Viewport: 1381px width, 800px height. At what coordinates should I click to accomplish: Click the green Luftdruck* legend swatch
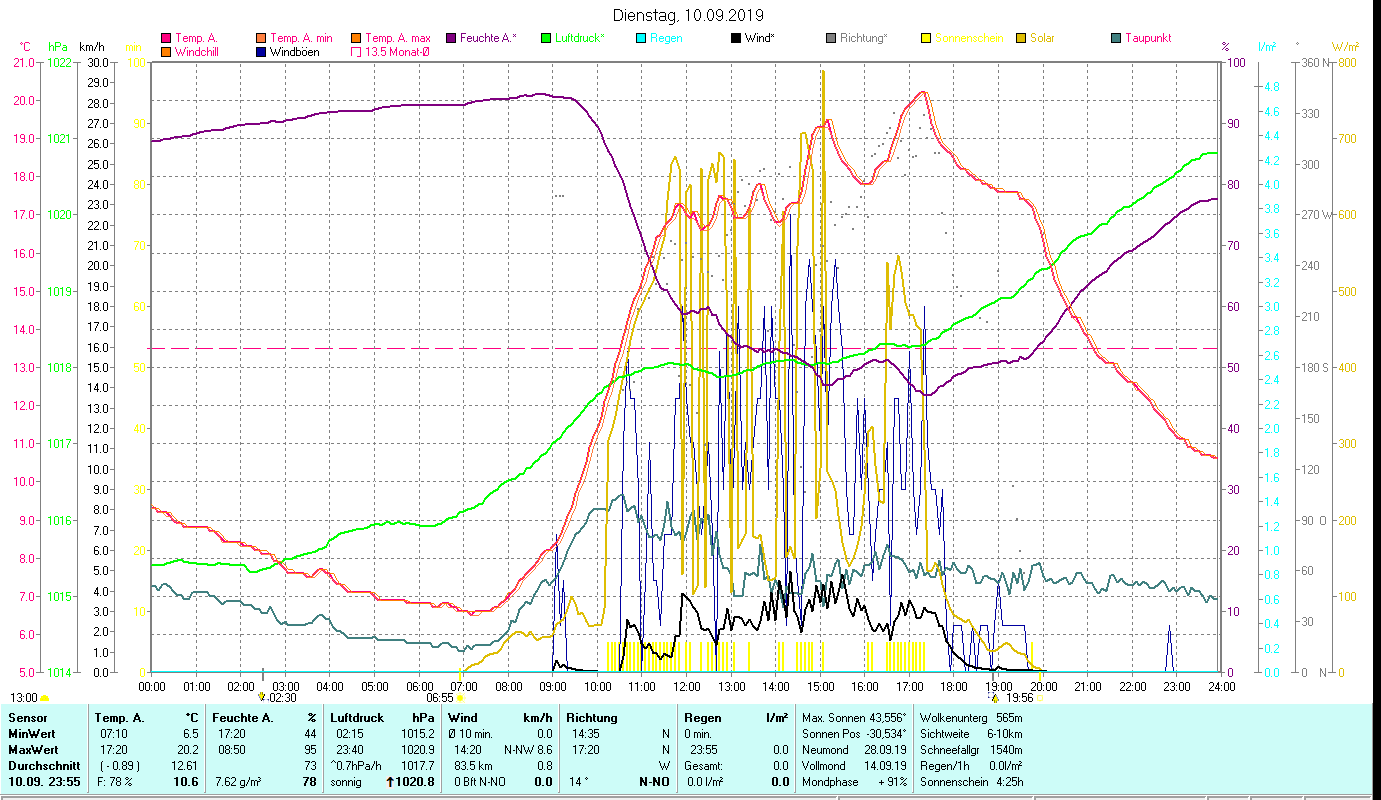click(546, 39)
